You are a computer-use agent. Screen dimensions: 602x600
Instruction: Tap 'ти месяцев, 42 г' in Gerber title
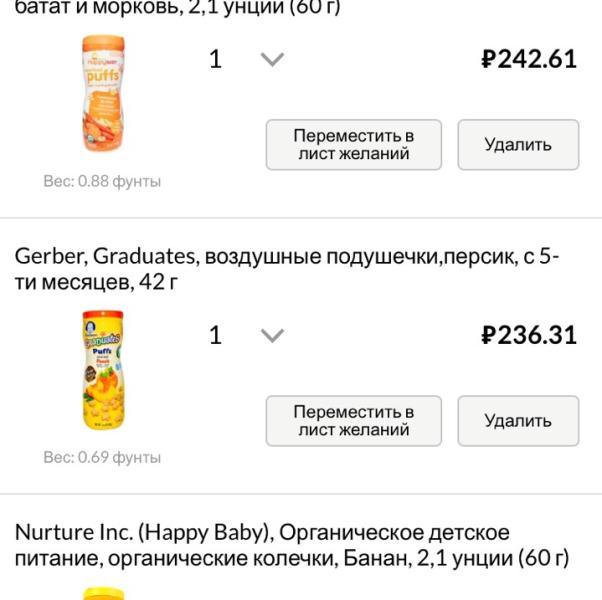(x=97, y=283)
